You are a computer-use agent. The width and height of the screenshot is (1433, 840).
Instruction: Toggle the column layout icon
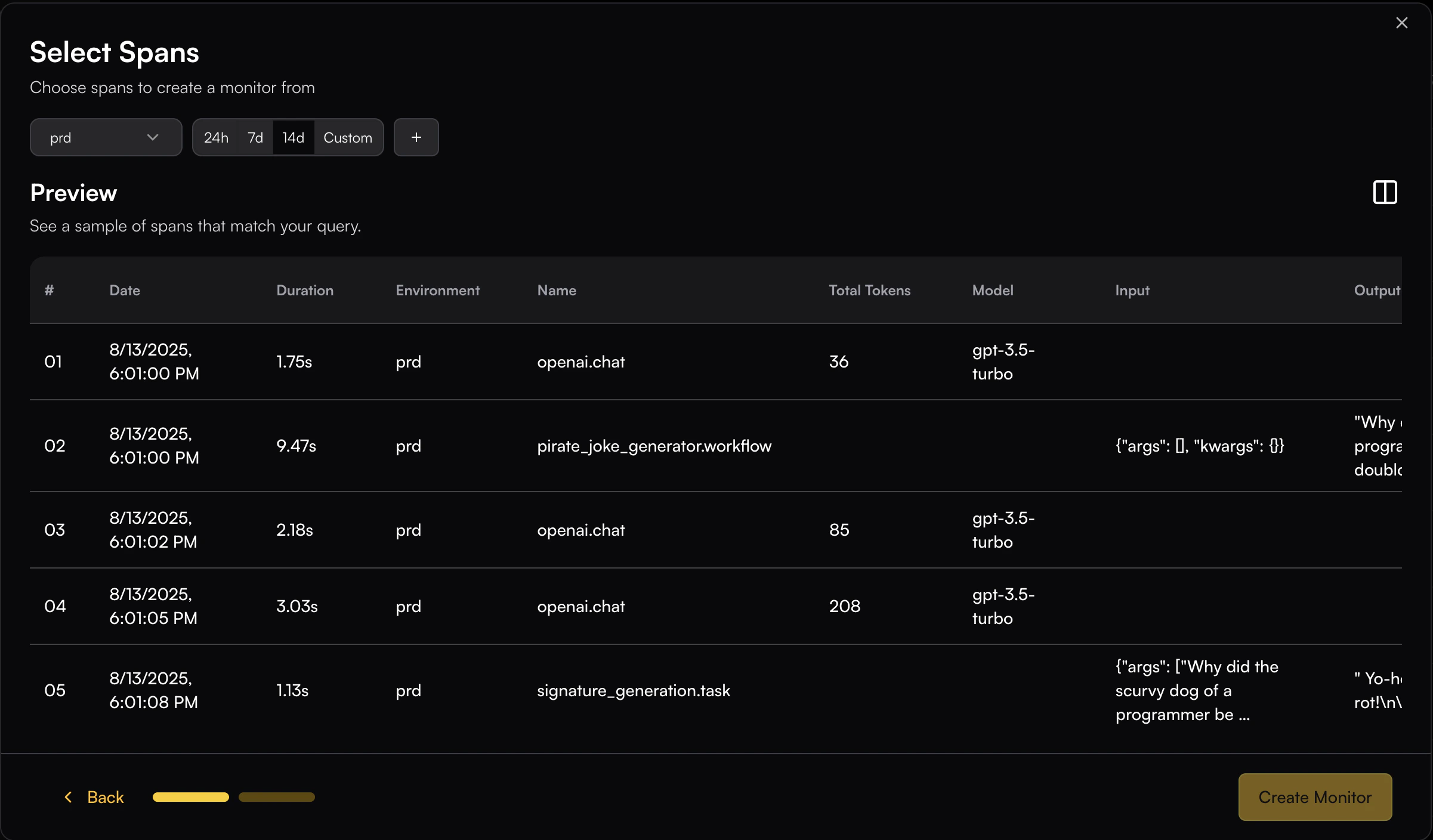[1385, 192]
